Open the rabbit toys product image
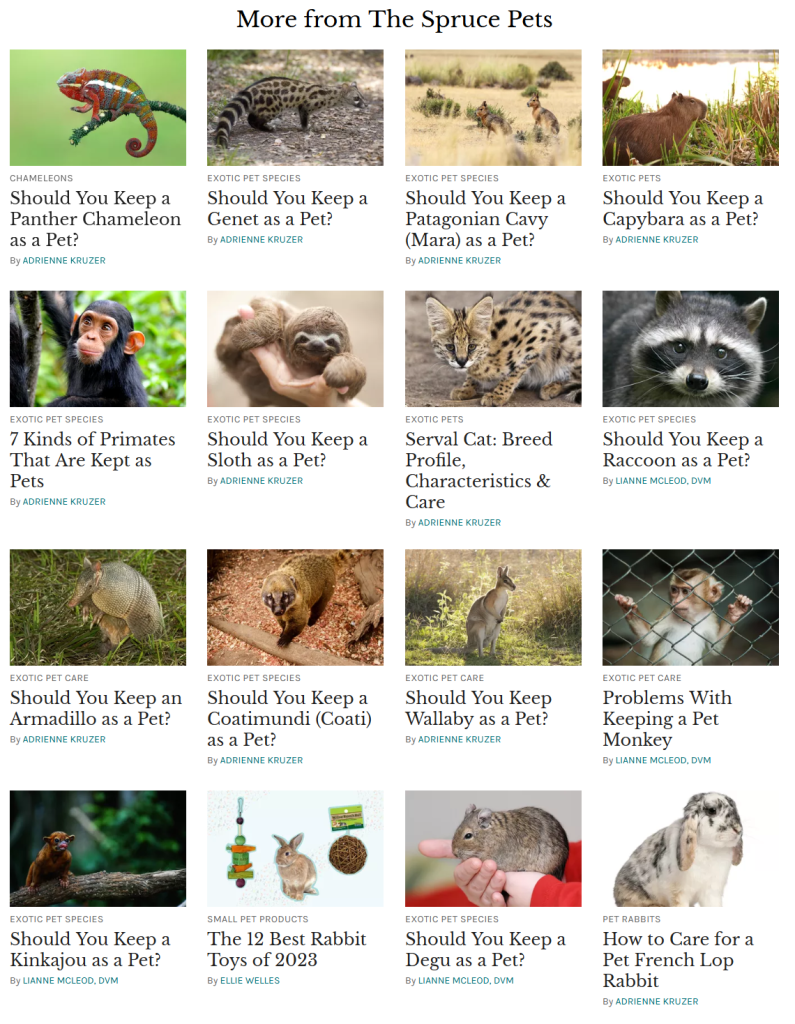This screenshot has width=795, height=1024. [x=295, y=848]
